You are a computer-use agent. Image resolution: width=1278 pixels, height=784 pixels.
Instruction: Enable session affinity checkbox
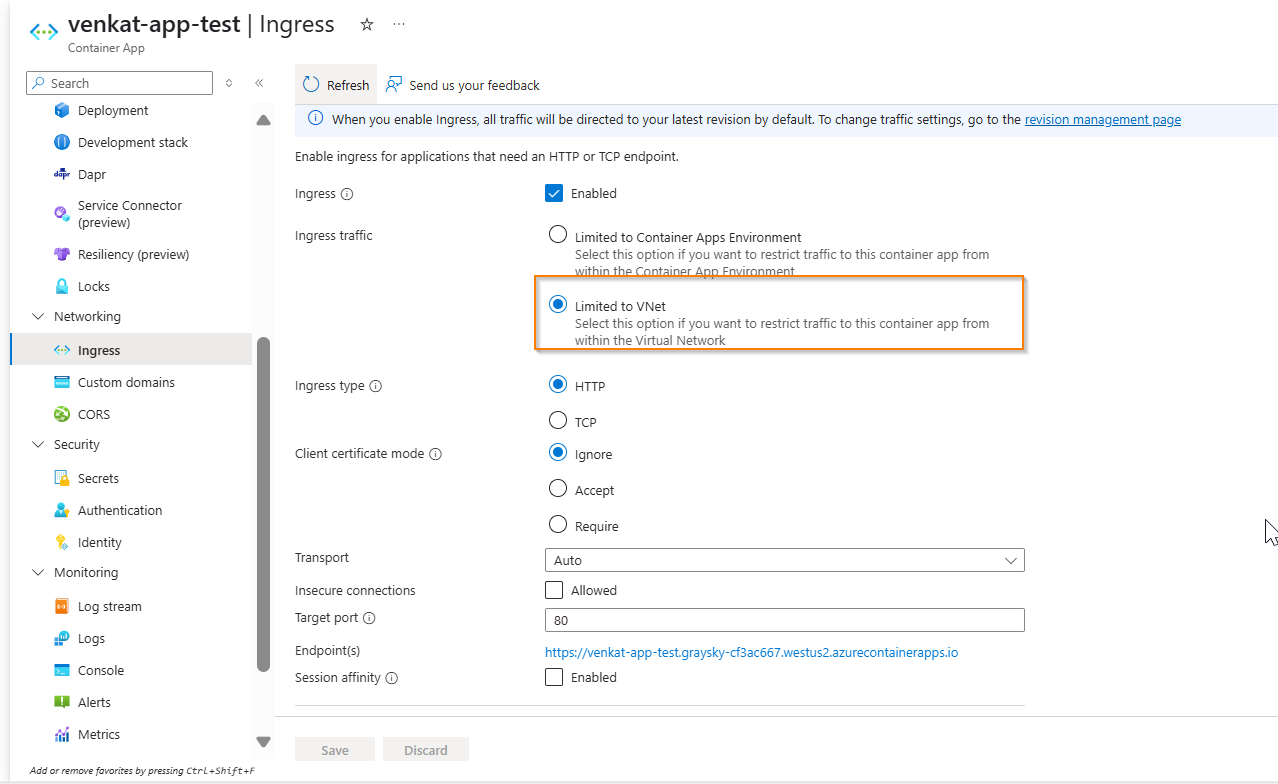coord(554,677)
